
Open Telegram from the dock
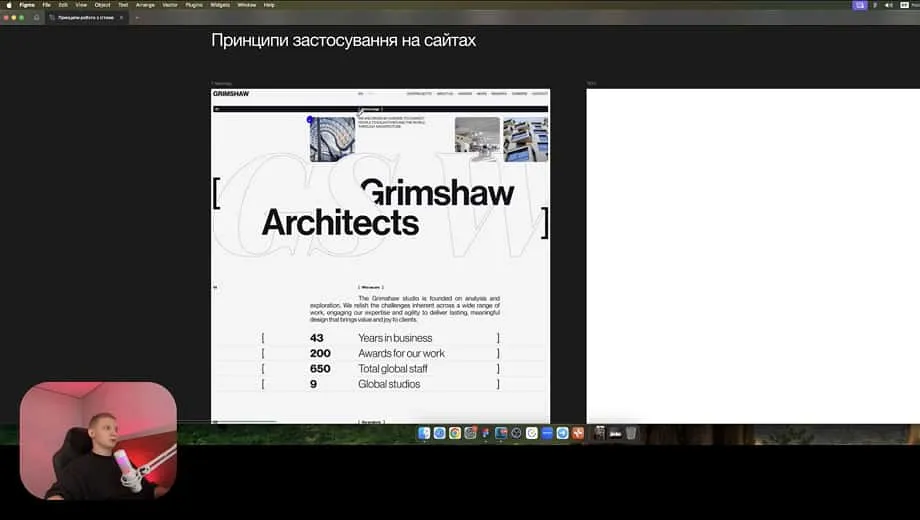coord(562,433)
